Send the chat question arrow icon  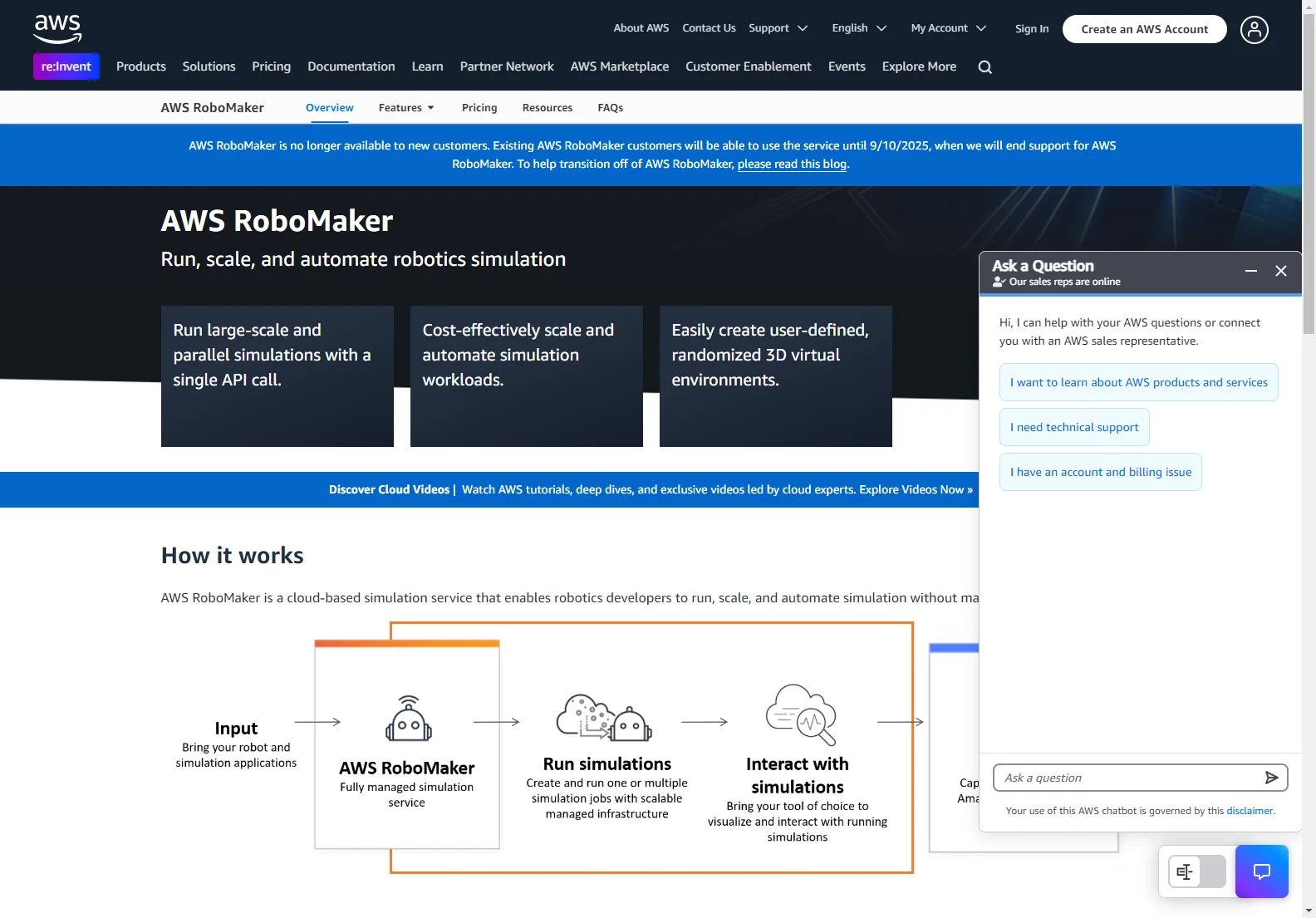[x=1271, y=778]
